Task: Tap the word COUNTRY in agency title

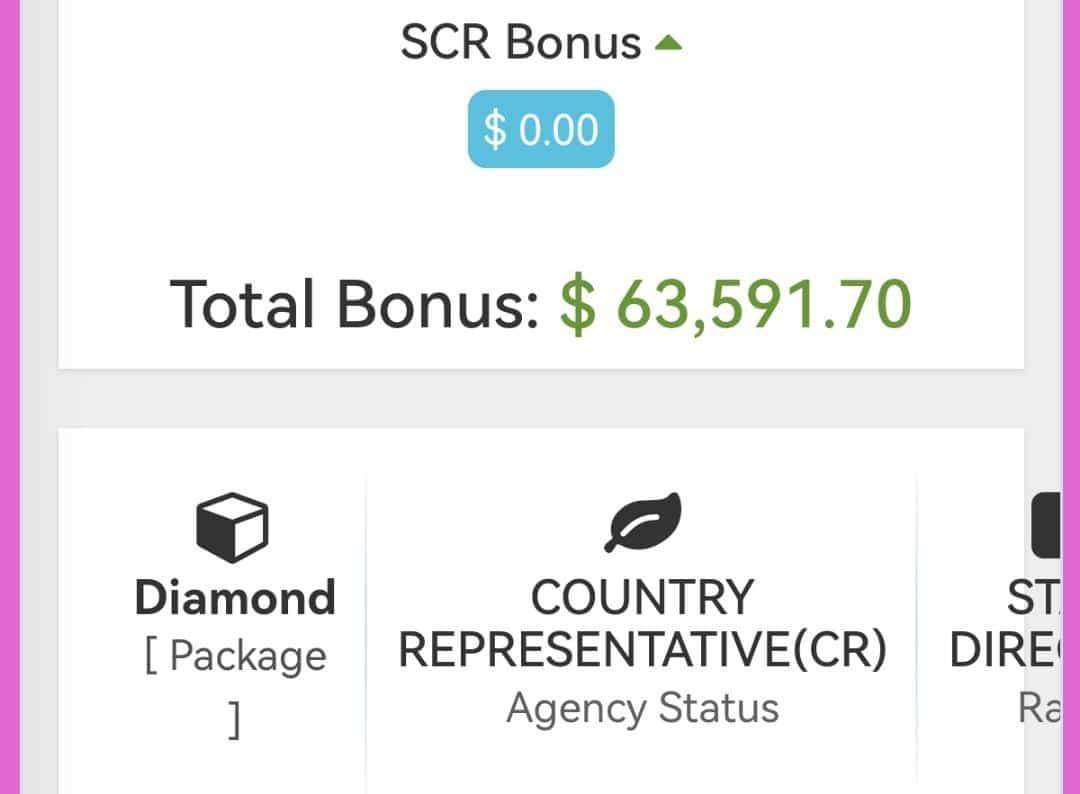Action: 642,598
